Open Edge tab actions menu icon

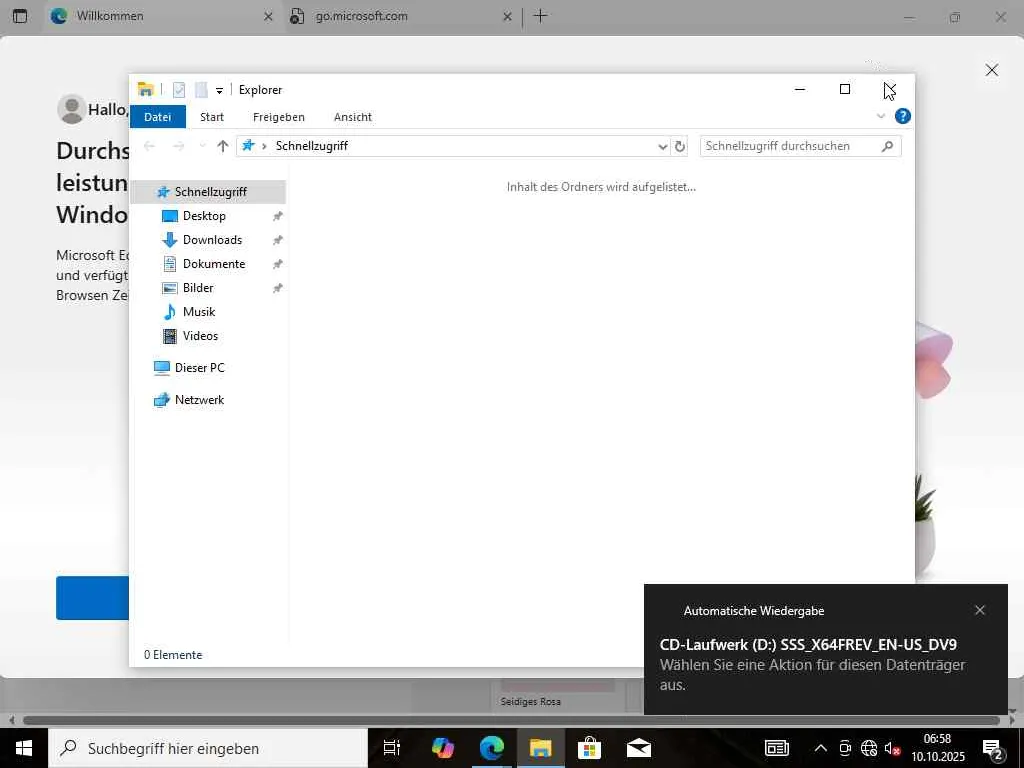pos(20,16)
